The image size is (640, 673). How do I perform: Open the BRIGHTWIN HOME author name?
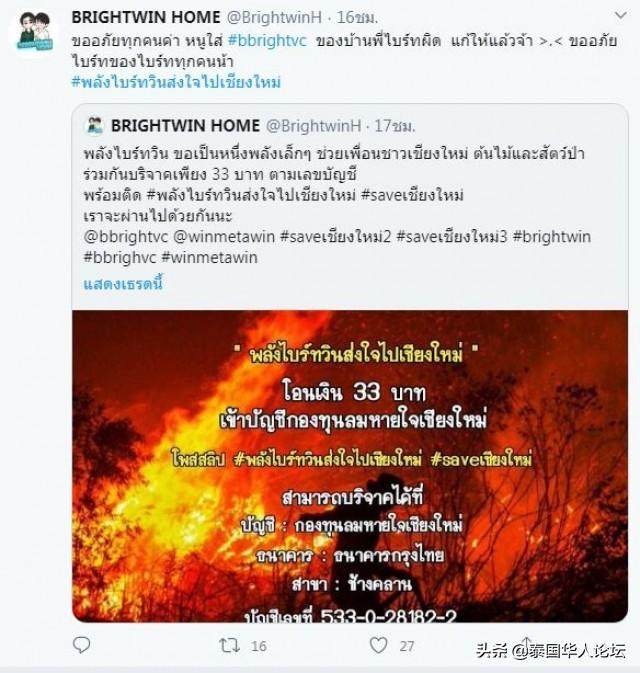(146, 17)
